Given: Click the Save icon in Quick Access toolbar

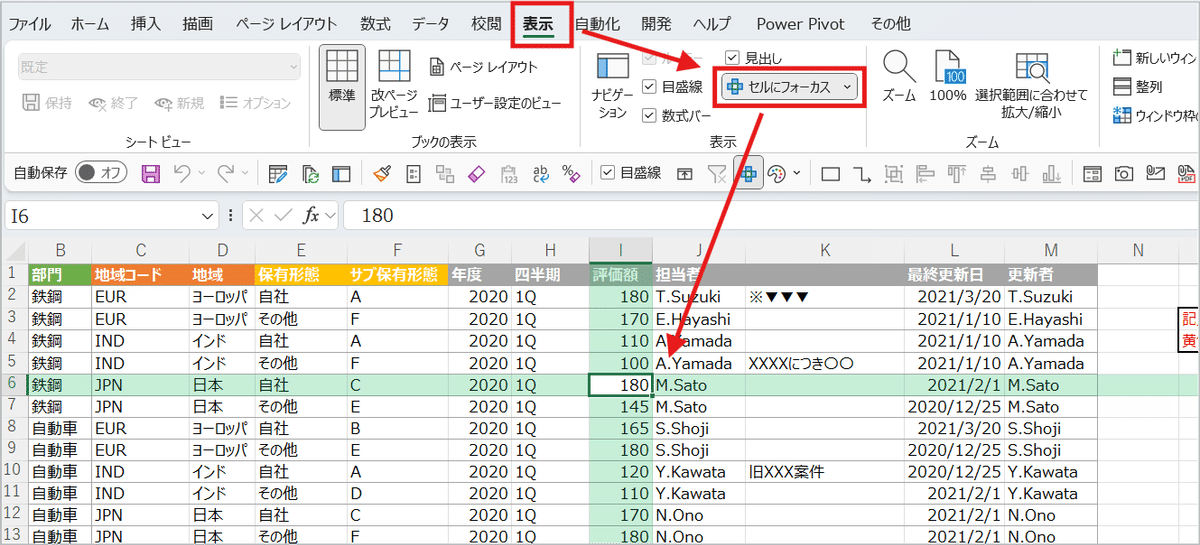Looking at the screenshot, I should (151, 173).
